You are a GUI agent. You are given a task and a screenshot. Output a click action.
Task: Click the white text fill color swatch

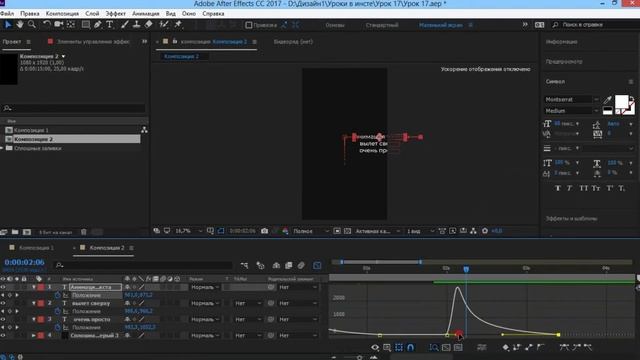(621, 102)
